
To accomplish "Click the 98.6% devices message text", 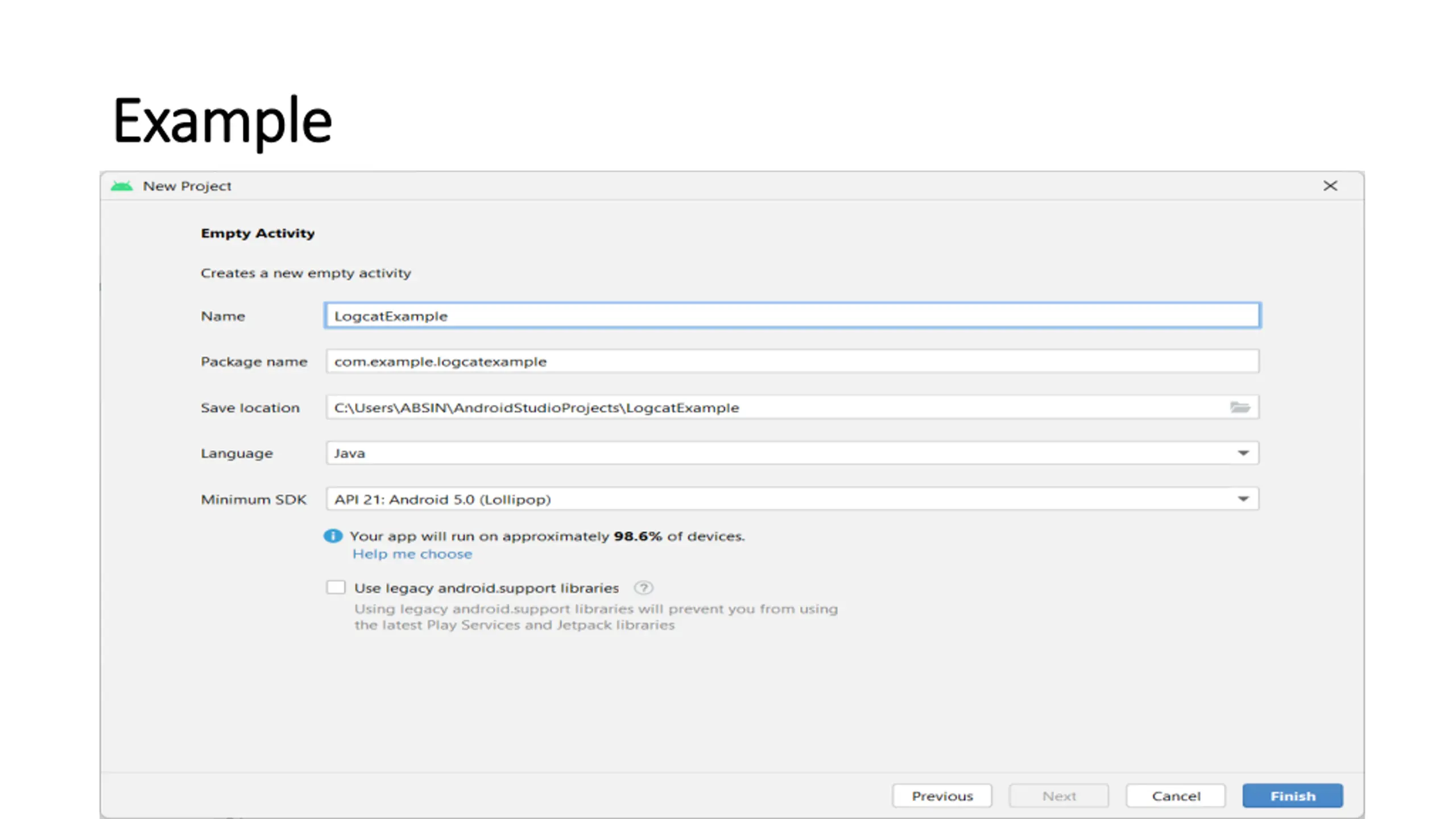I will tap(547, 536).
